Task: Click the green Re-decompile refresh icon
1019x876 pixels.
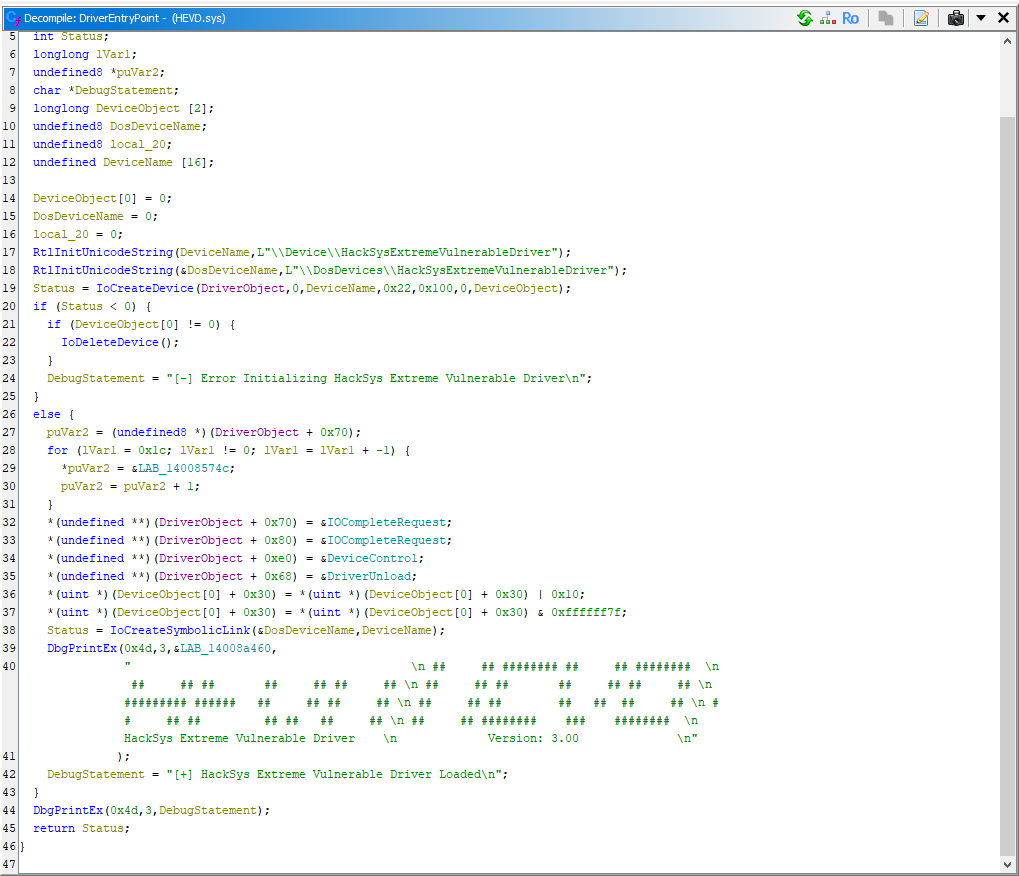Action: [x=805, y=18]
